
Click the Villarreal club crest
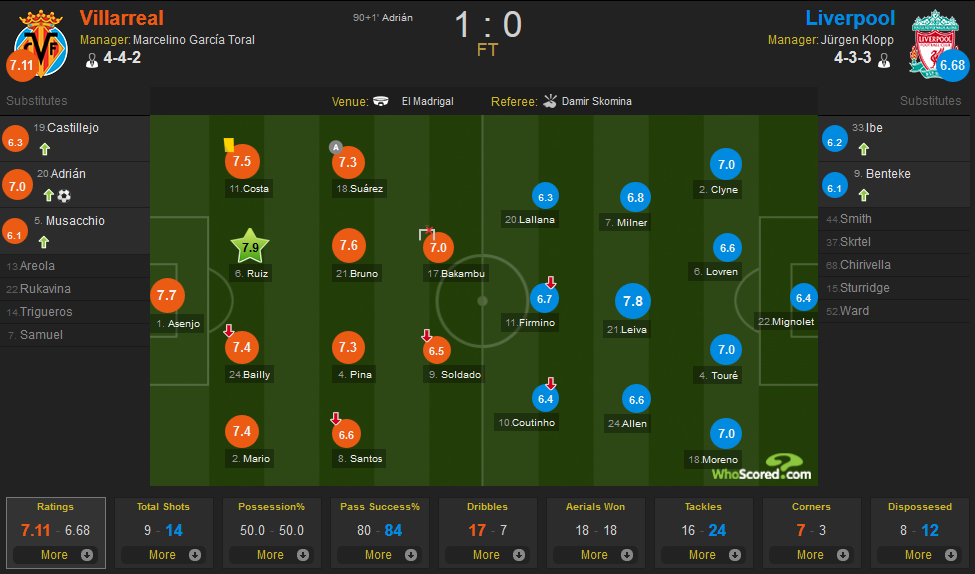(x=40, y=44)
